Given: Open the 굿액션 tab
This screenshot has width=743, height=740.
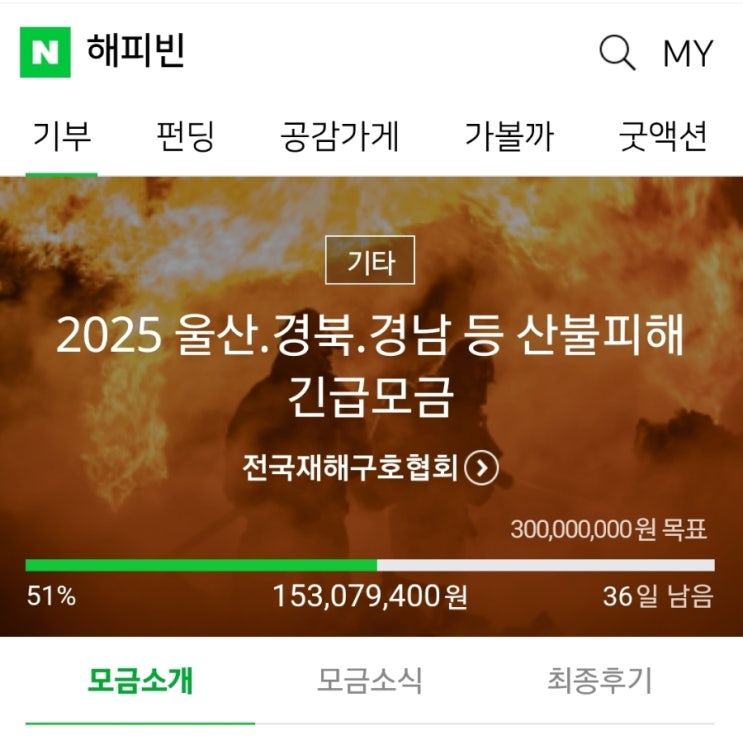Looking at the screenshot, I should pos(663,136).
